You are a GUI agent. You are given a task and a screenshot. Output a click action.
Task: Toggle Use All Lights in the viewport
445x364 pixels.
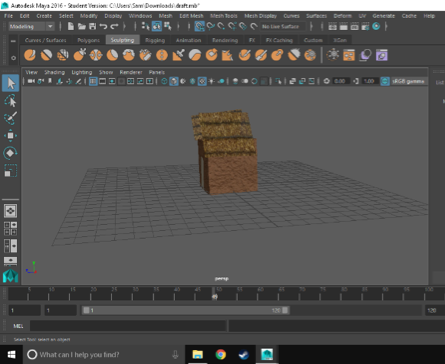[x=212, y=81]
